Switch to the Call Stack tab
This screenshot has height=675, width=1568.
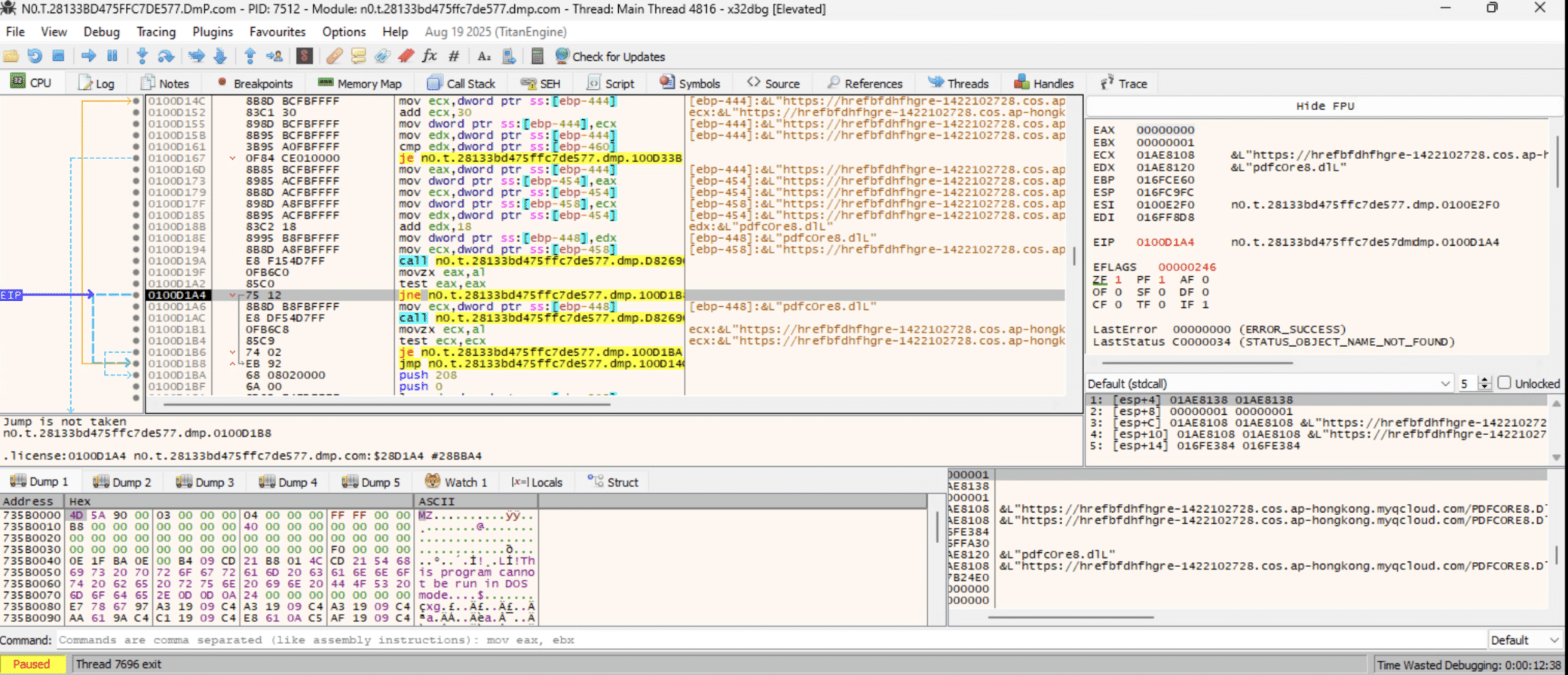[x=461, y=84]
